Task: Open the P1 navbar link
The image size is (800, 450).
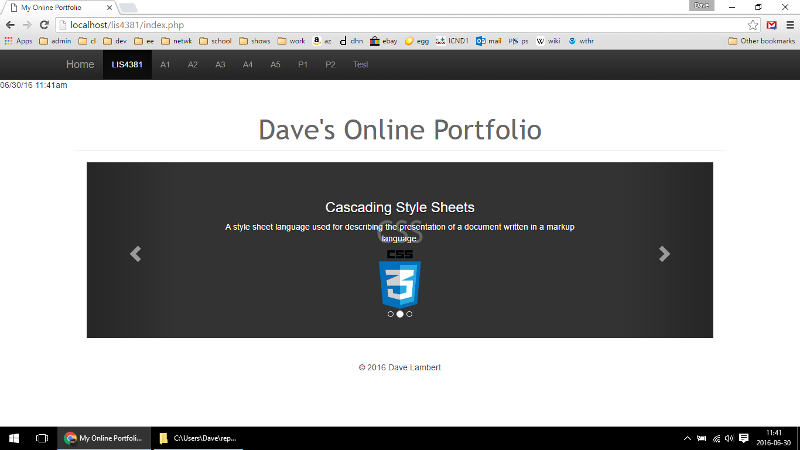Action: click(x=303, y=64)
